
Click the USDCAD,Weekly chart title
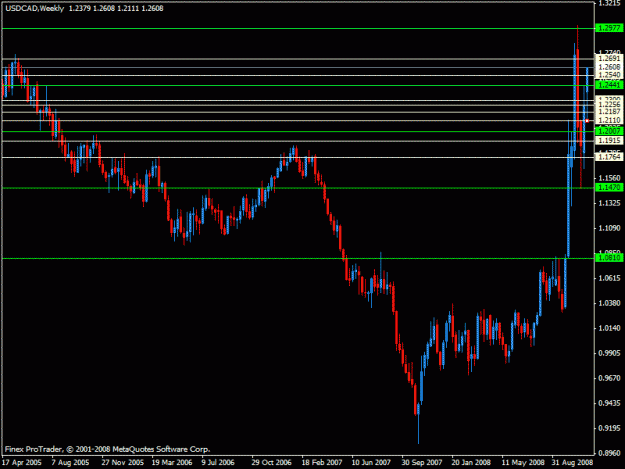[34, 8]
